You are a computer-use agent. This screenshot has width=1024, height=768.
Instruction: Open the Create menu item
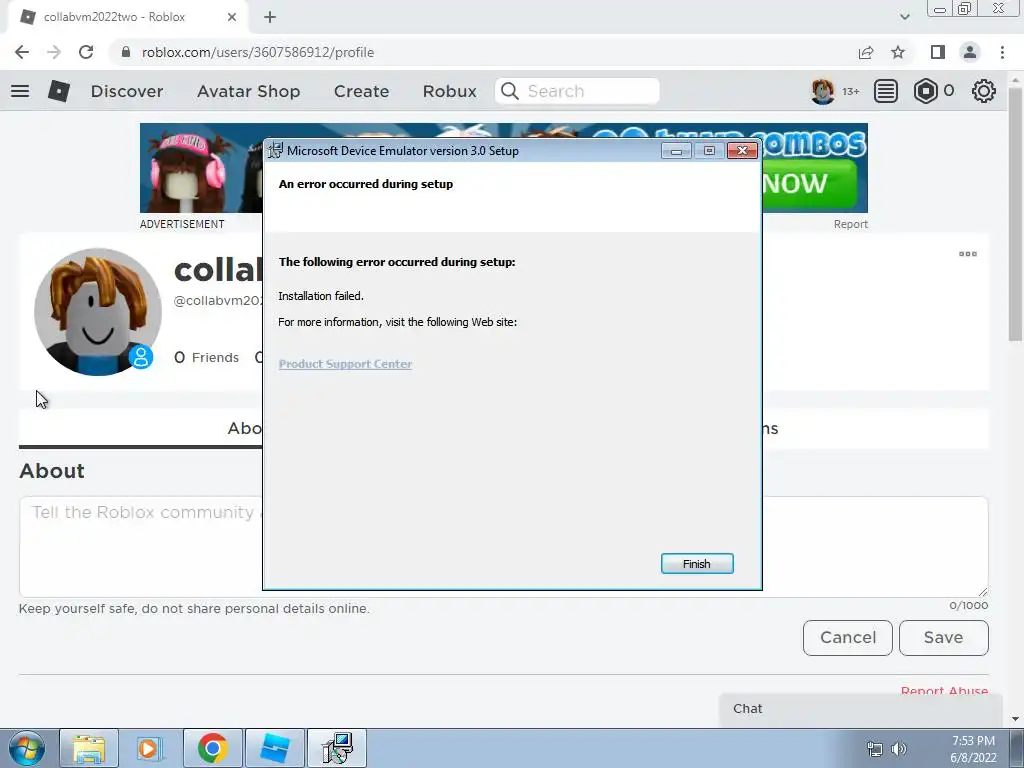pyautogui.click(x=361, y=91)
